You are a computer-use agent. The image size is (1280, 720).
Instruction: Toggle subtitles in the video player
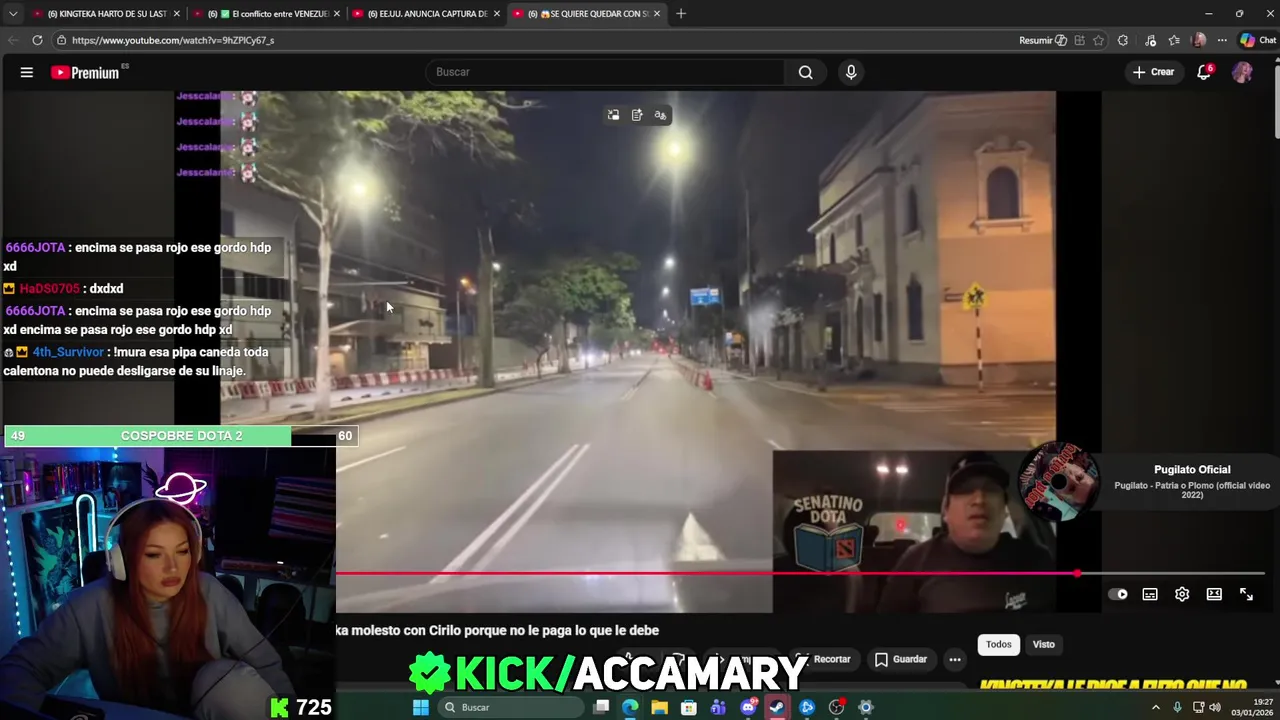tap(1150, 594)
